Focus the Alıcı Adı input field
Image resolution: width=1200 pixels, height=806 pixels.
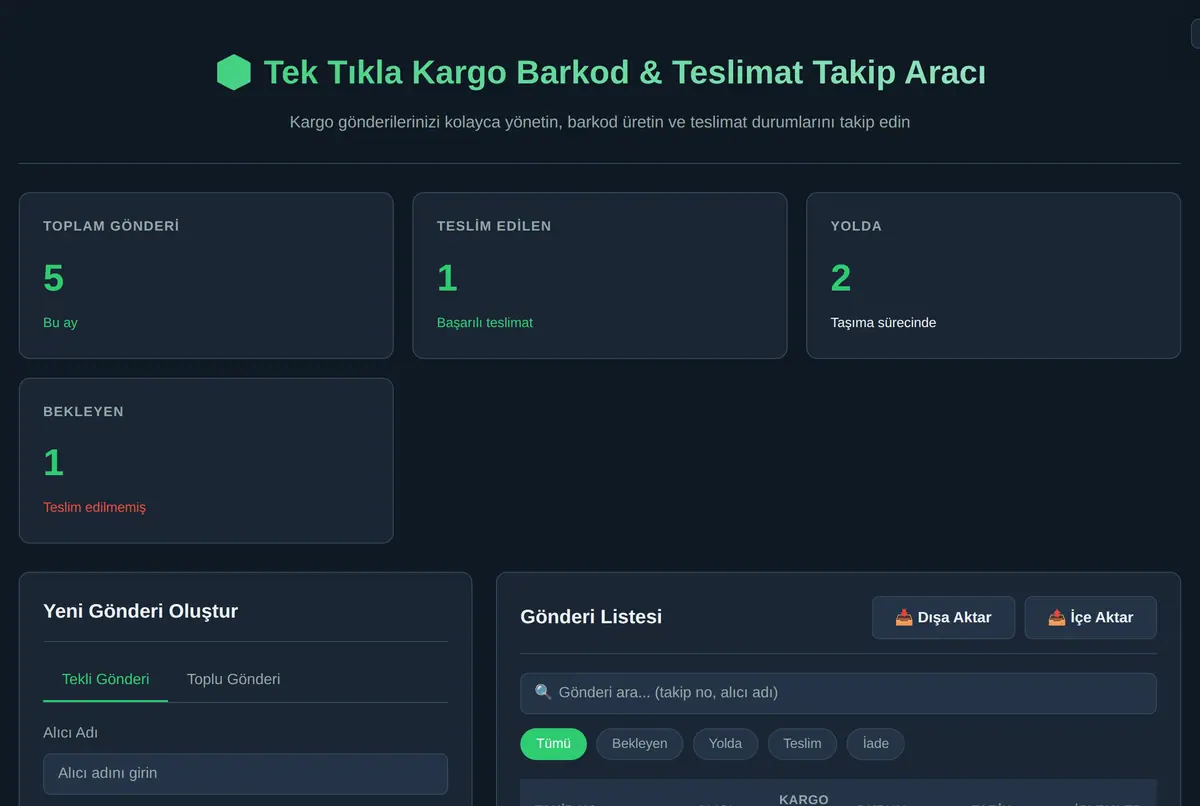245,773
